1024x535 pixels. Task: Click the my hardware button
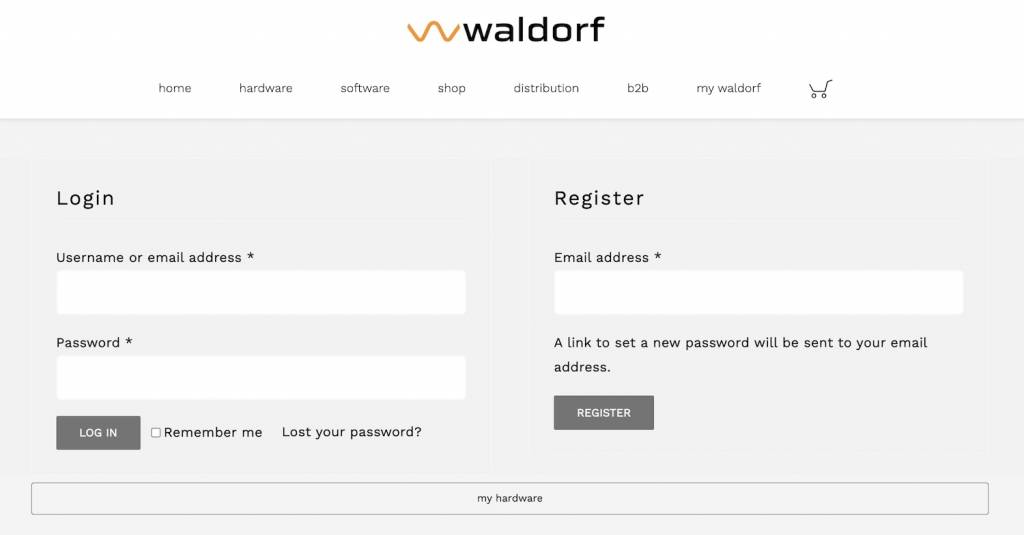tap(510, 498)
